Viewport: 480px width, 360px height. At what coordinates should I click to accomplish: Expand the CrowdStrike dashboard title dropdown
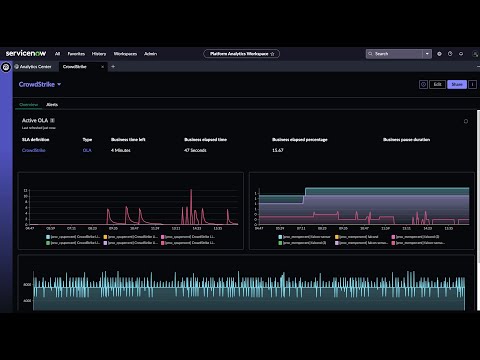tap(59, 85)
